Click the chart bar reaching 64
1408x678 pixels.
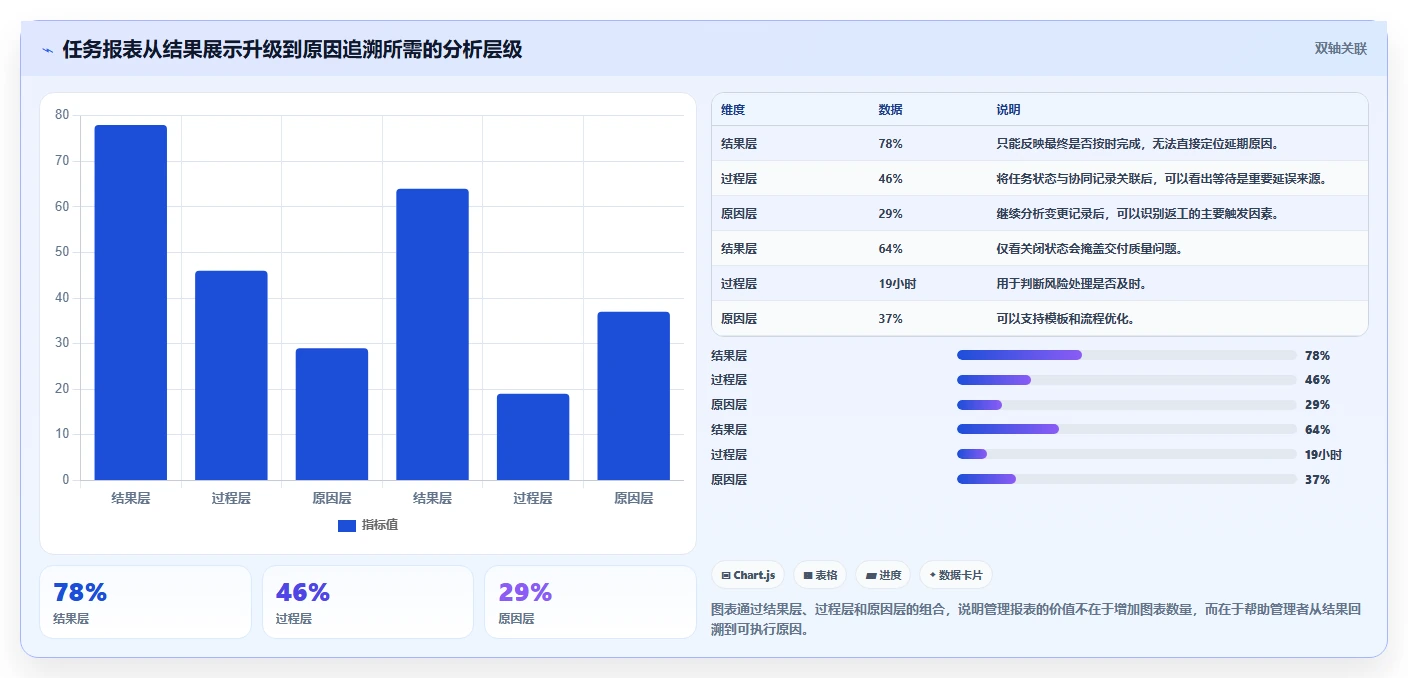[x=432, y=334]
